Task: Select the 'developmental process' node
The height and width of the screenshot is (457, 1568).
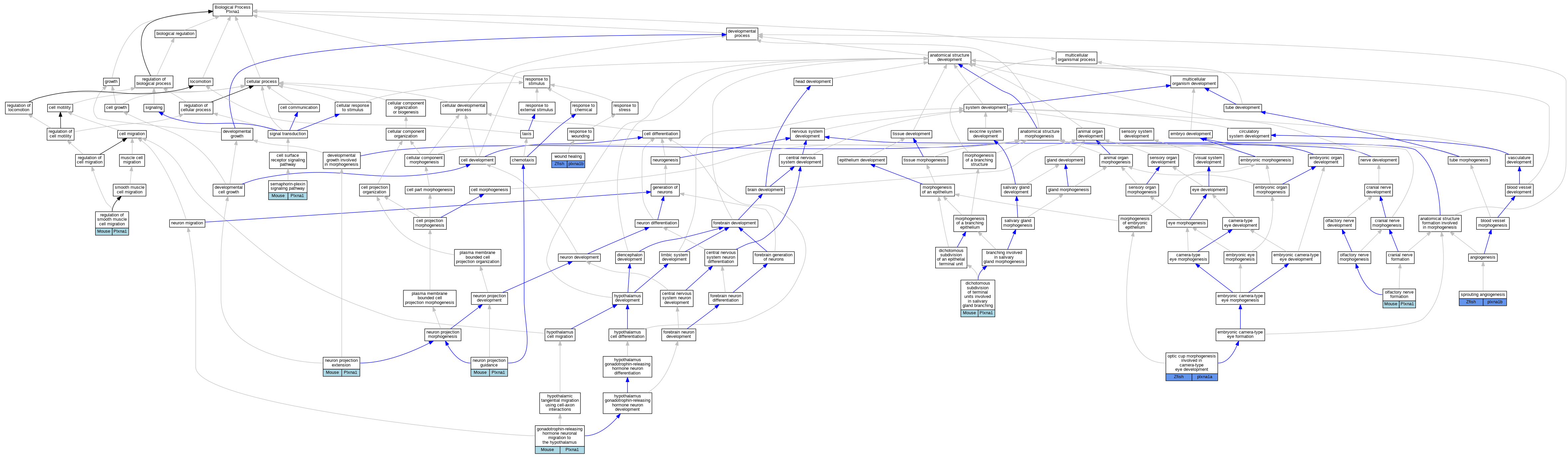Action: click(x=741, y=34)
